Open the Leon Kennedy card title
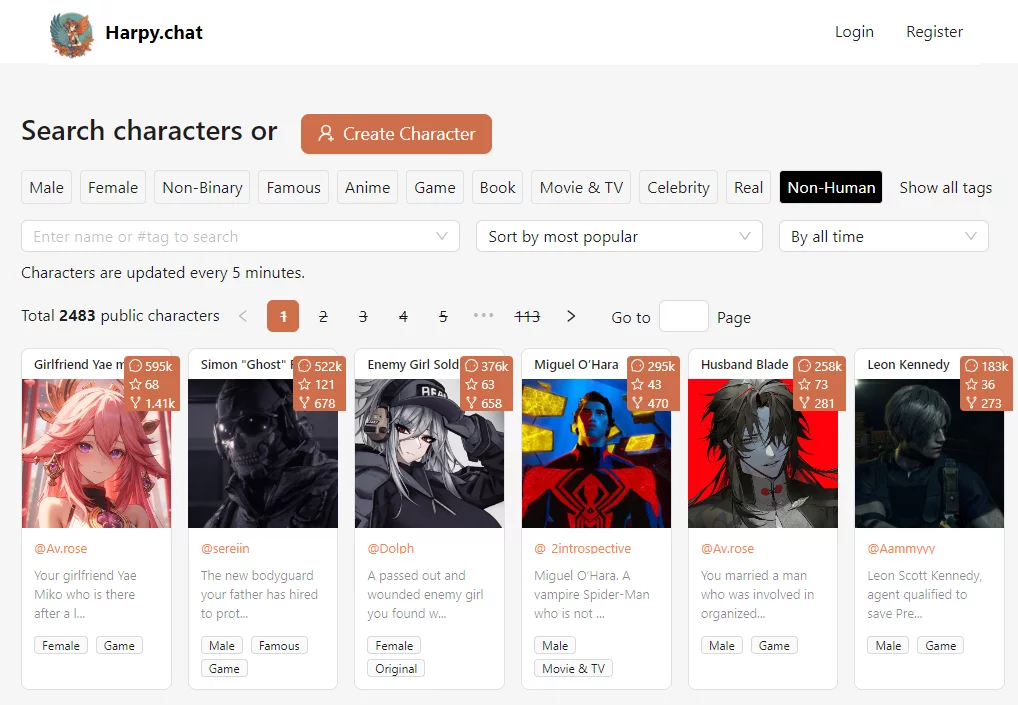This screenshot has width=1018, height=705. pos(908,365)
